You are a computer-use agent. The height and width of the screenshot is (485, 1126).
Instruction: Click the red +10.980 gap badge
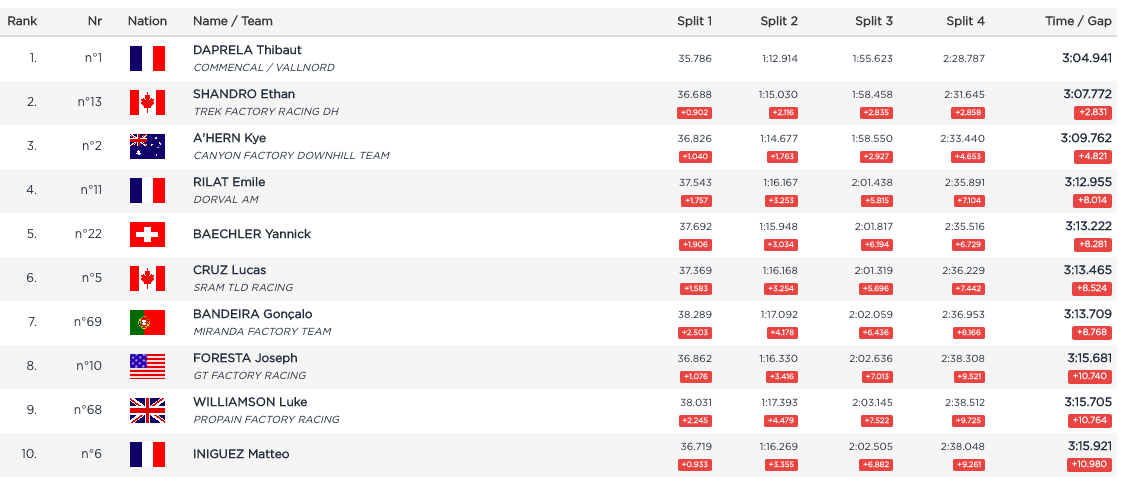1091,464
